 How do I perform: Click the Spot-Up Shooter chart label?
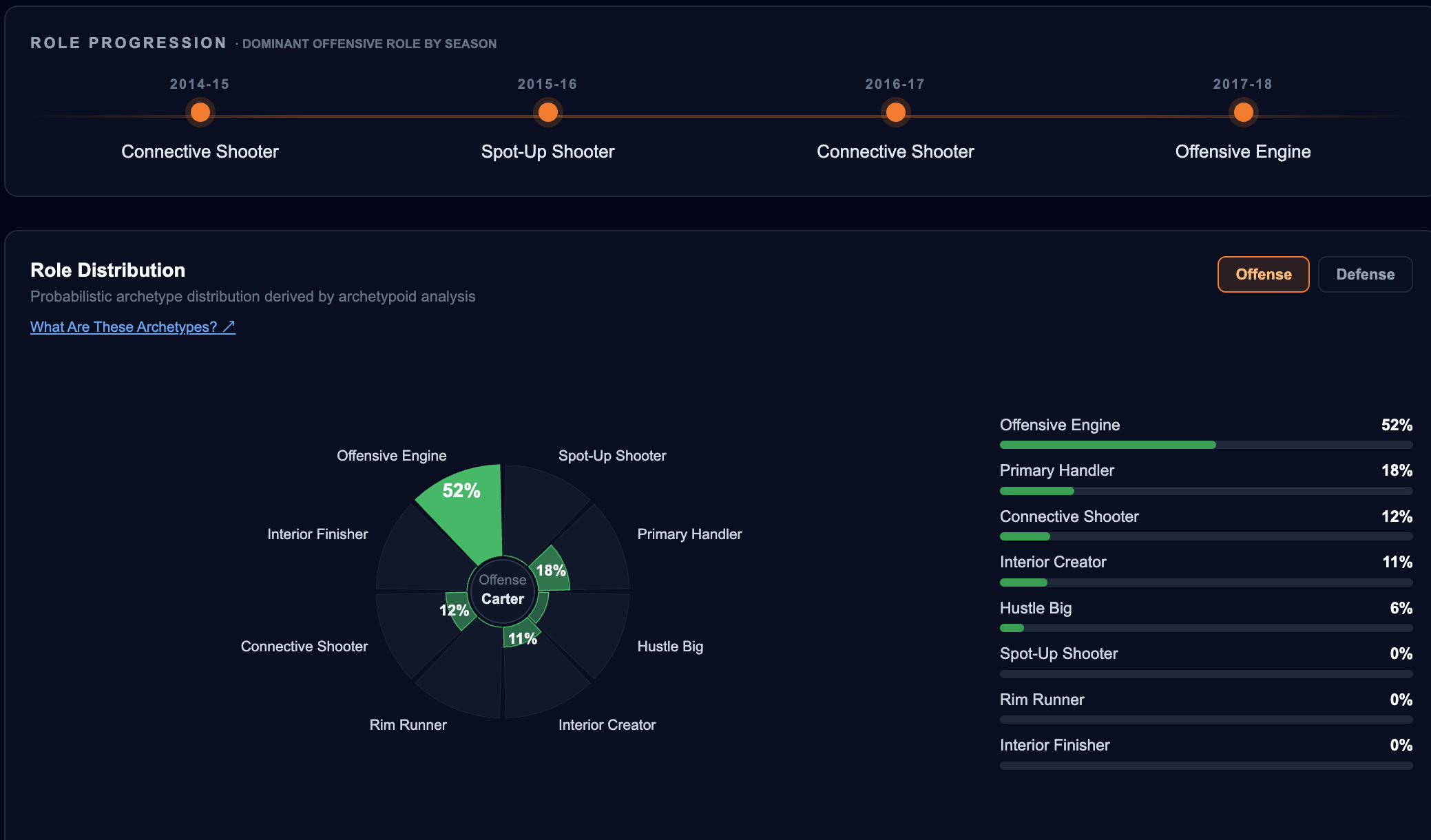tap(612, 456)
